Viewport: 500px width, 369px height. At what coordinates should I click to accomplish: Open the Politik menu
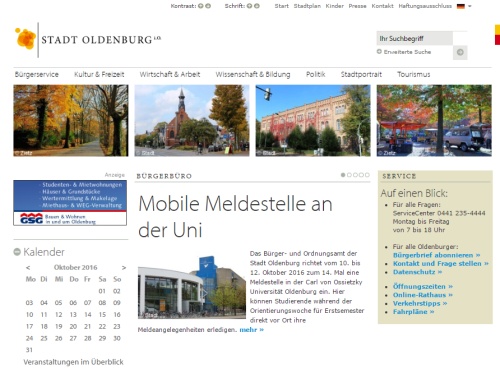point(315,74)
